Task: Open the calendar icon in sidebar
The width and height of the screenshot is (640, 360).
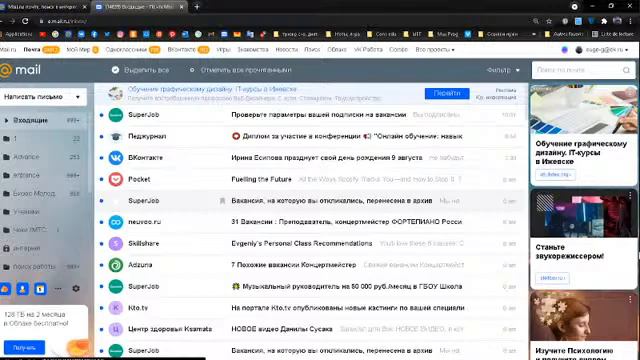Action: (x=40, y=289)
